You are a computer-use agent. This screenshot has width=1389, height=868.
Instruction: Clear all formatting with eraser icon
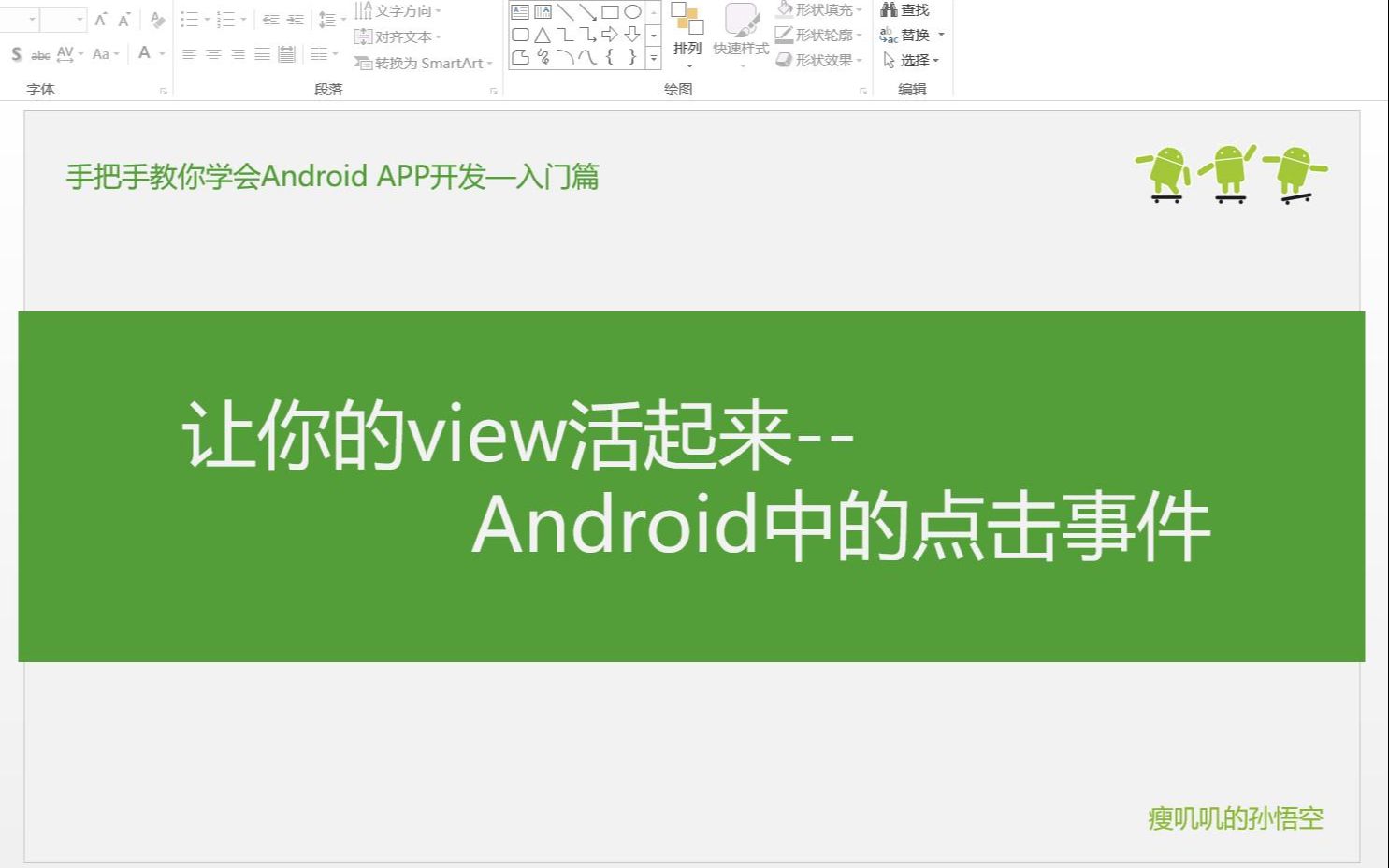(157, 20)
